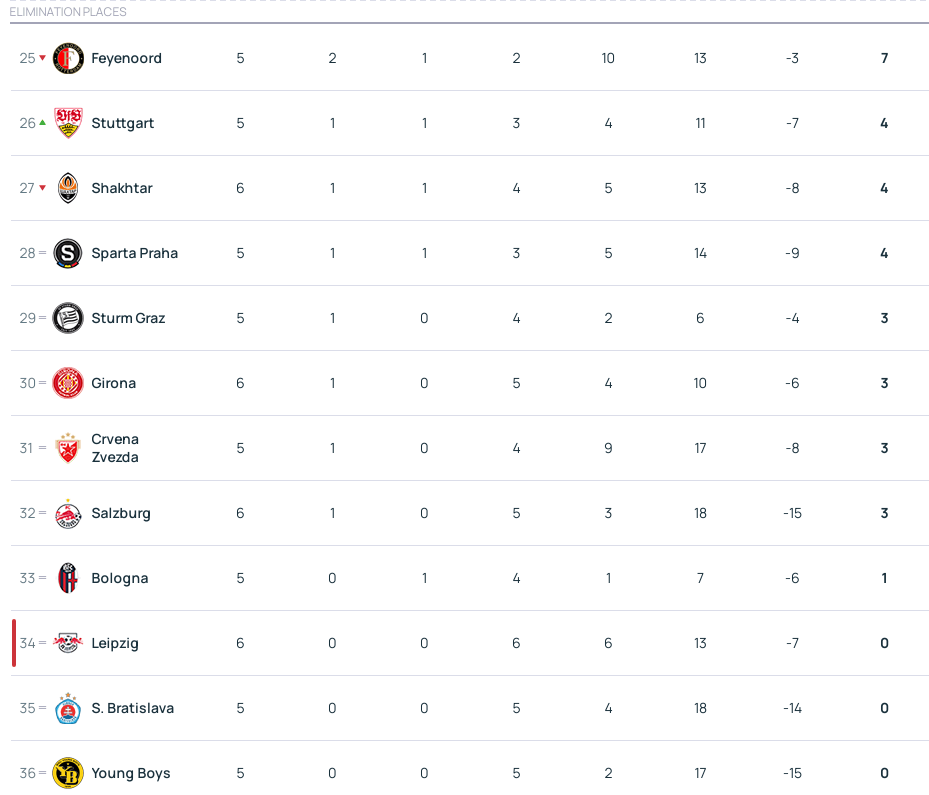Click the Salzburg club logo
Viewport: 929px width, 795px height.
point(68,513)
